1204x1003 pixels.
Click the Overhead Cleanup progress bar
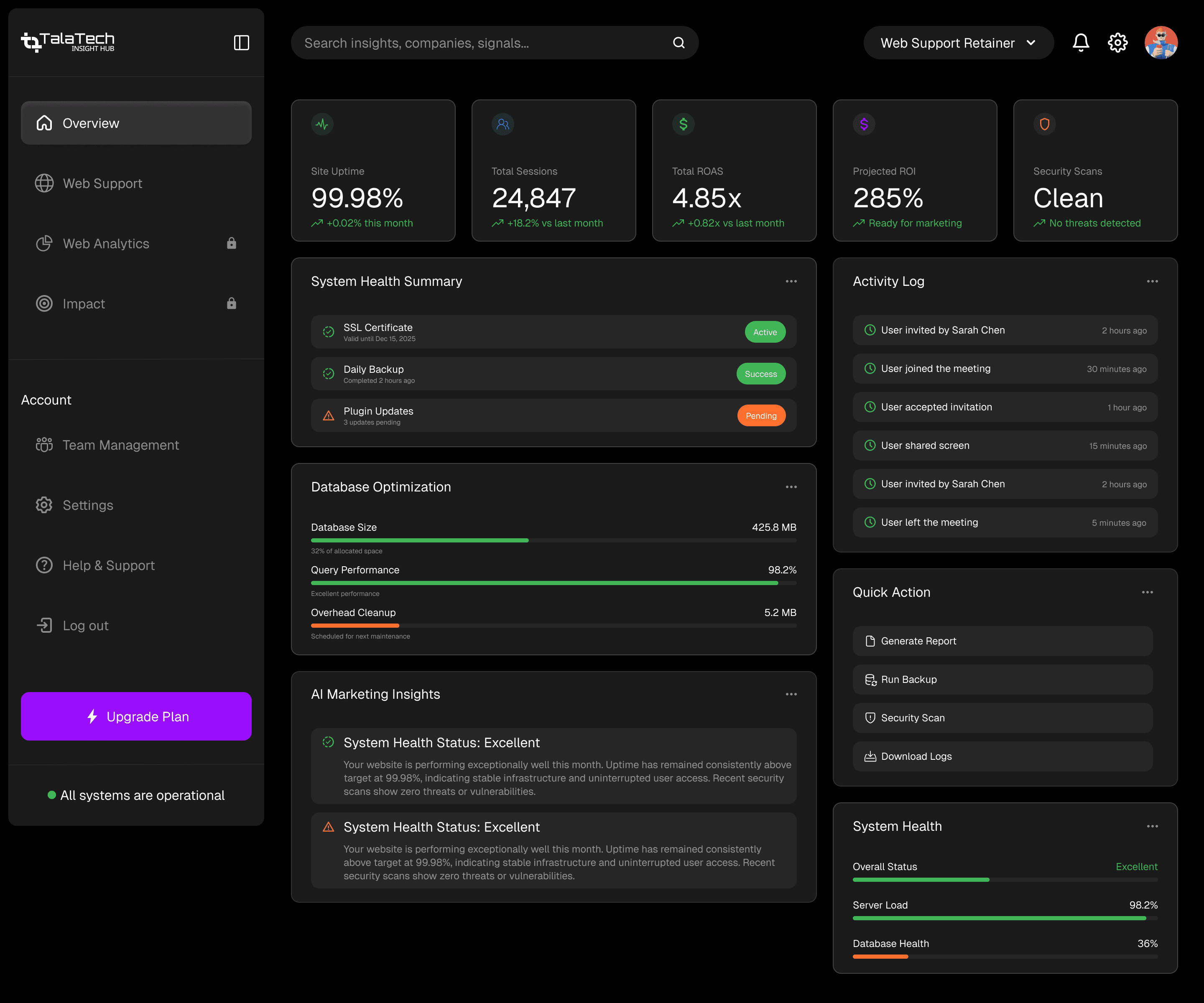point(554,625)
